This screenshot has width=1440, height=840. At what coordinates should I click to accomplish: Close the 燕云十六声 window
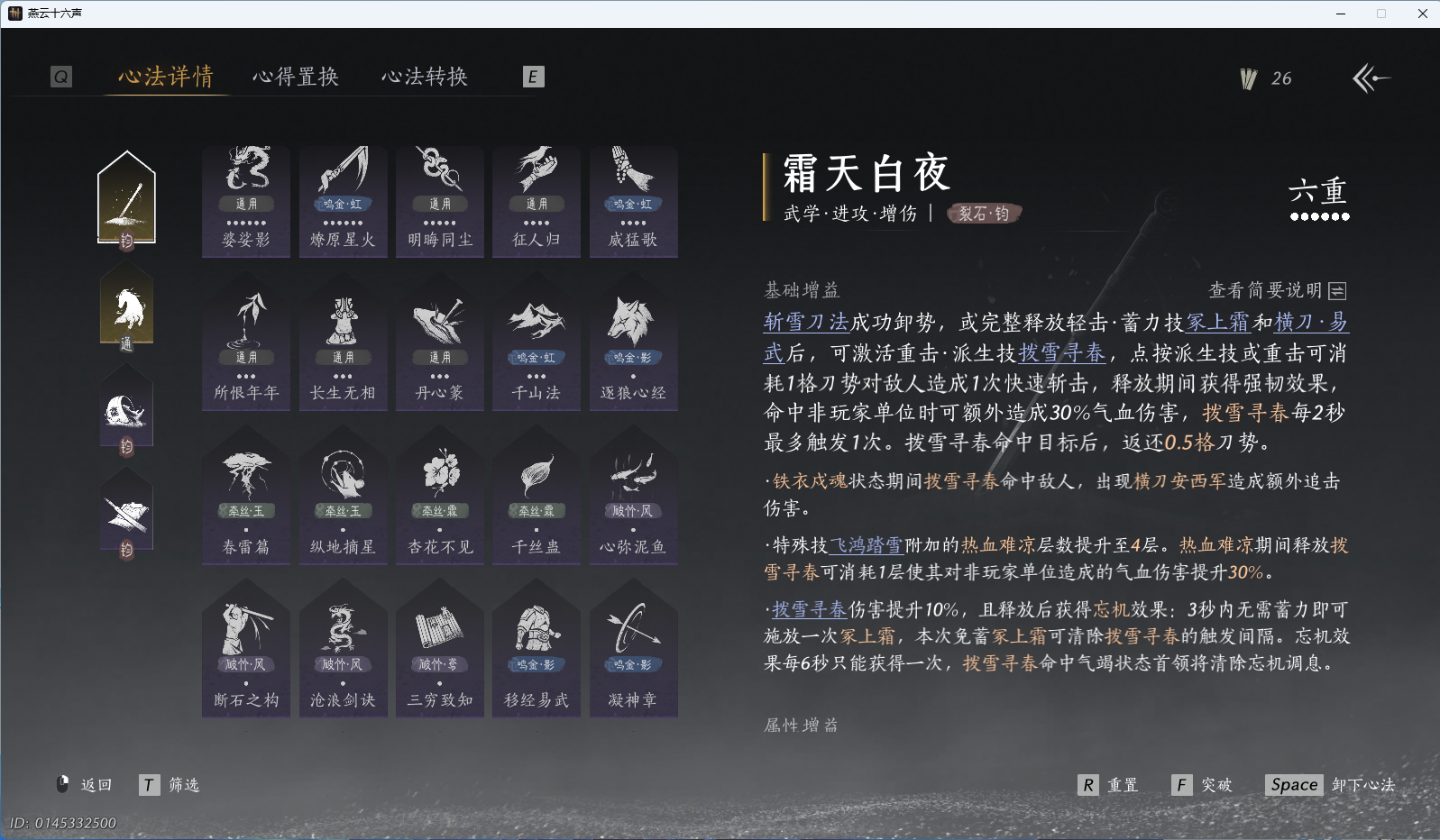click(x=1422, y=14)
